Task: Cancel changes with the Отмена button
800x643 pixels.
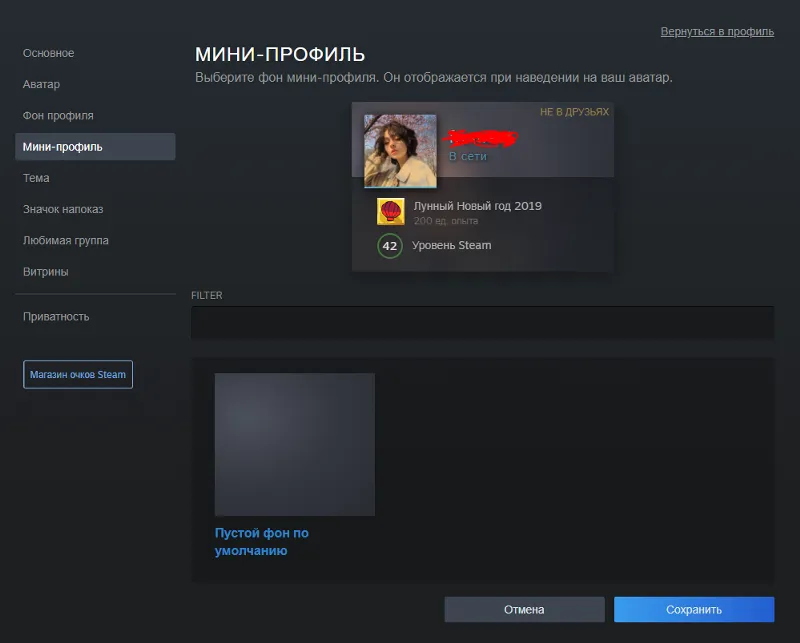Action: 524,609
